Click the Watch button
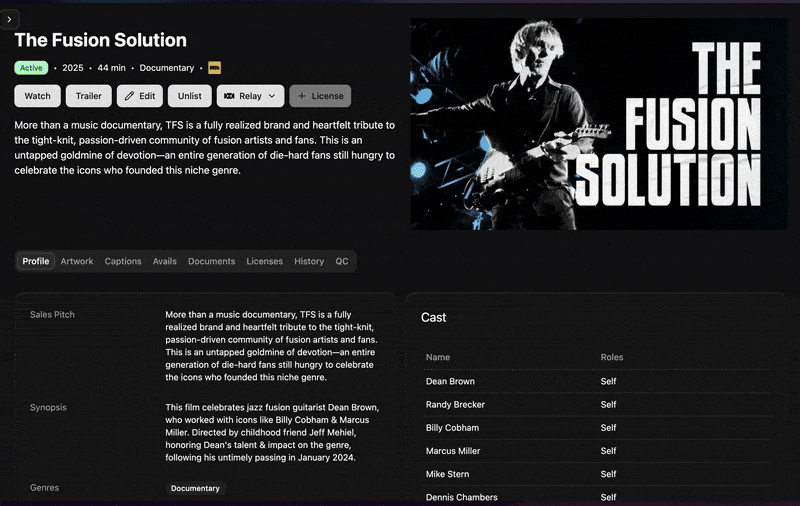Viewport: 800px width, 506px height. point(37,96)
